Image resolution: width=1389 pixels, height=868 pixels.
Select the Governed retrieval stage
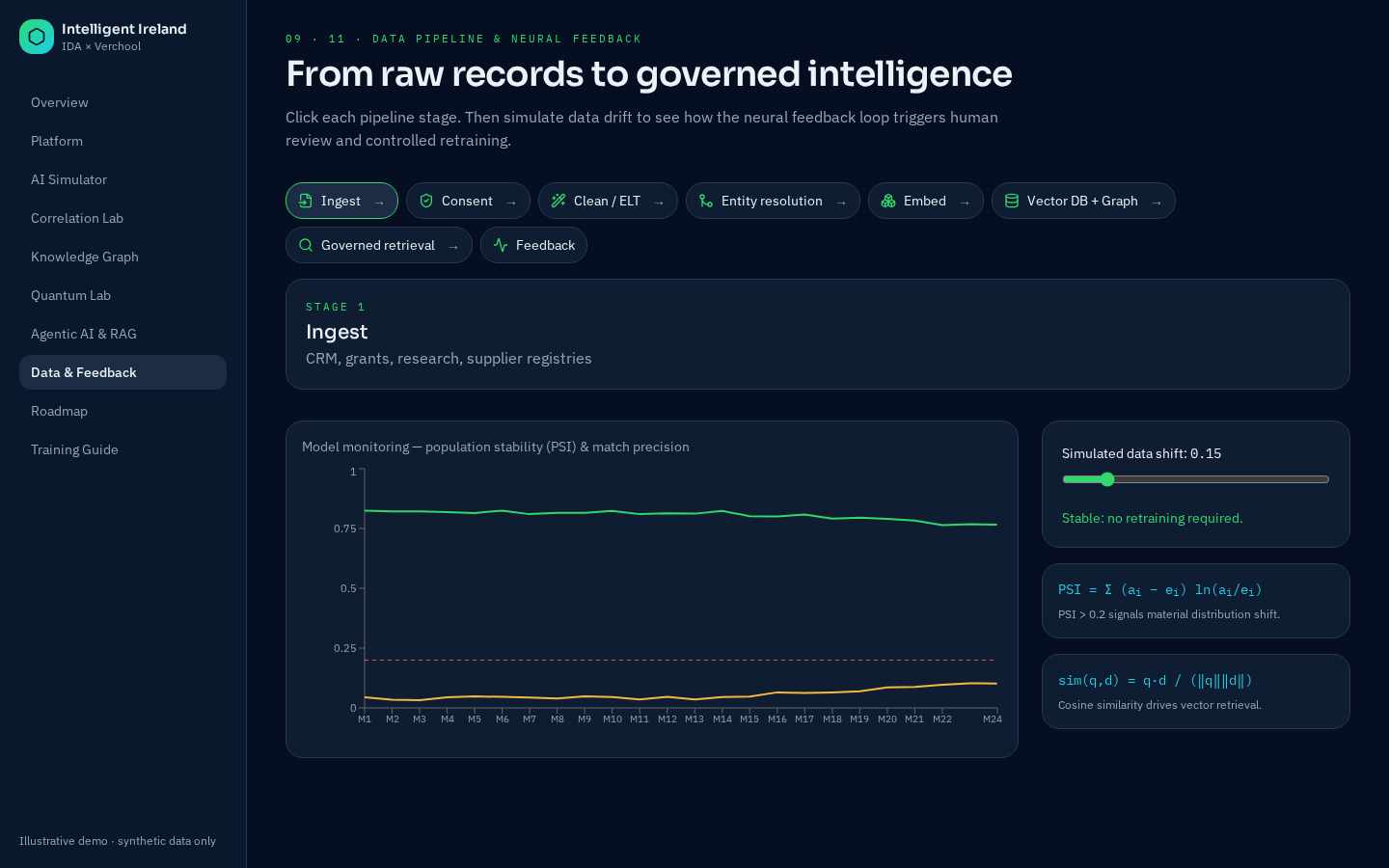coord(379,245)
